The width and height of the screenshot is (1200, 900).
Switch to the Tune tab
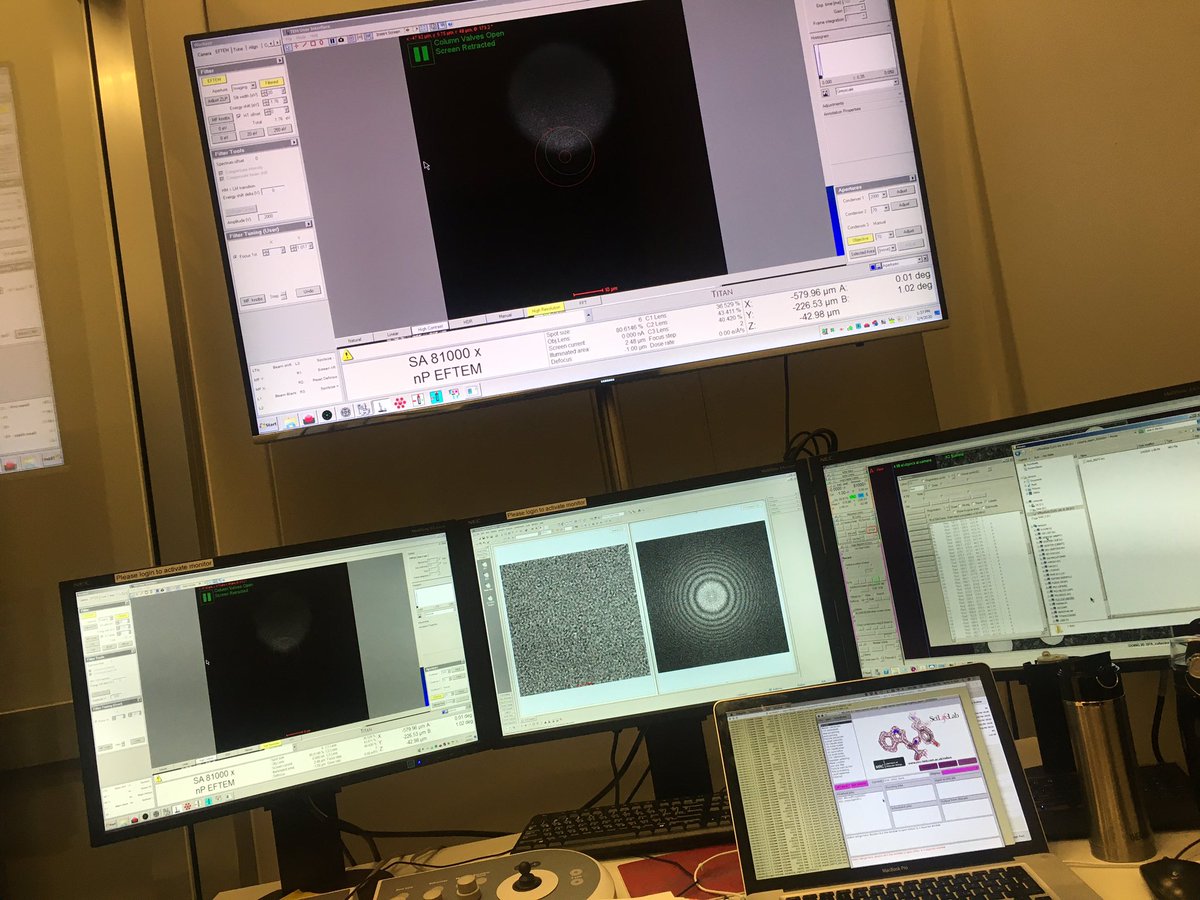[238, 50]
